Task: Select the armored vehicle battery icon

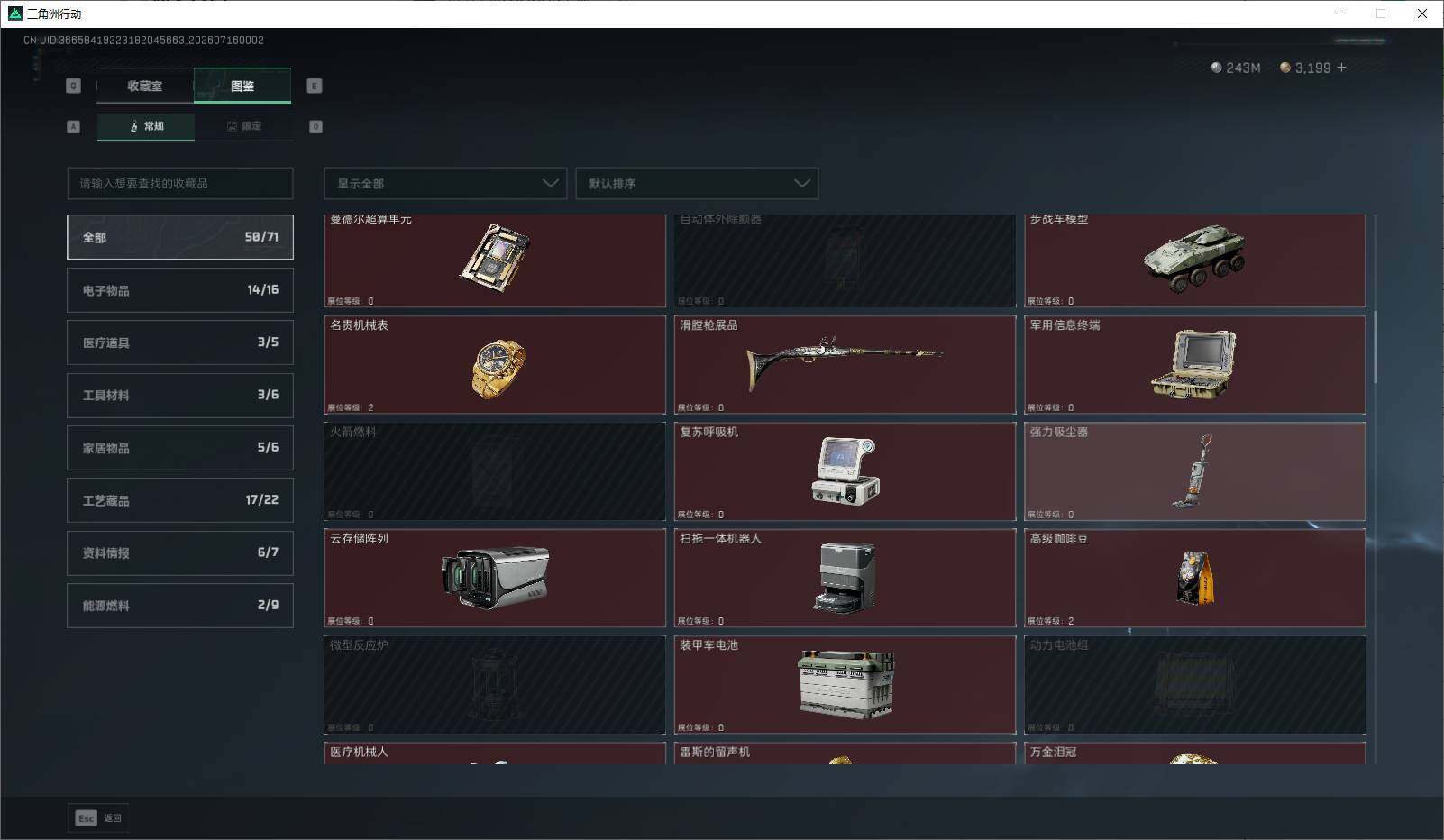Action: [845, 684]
